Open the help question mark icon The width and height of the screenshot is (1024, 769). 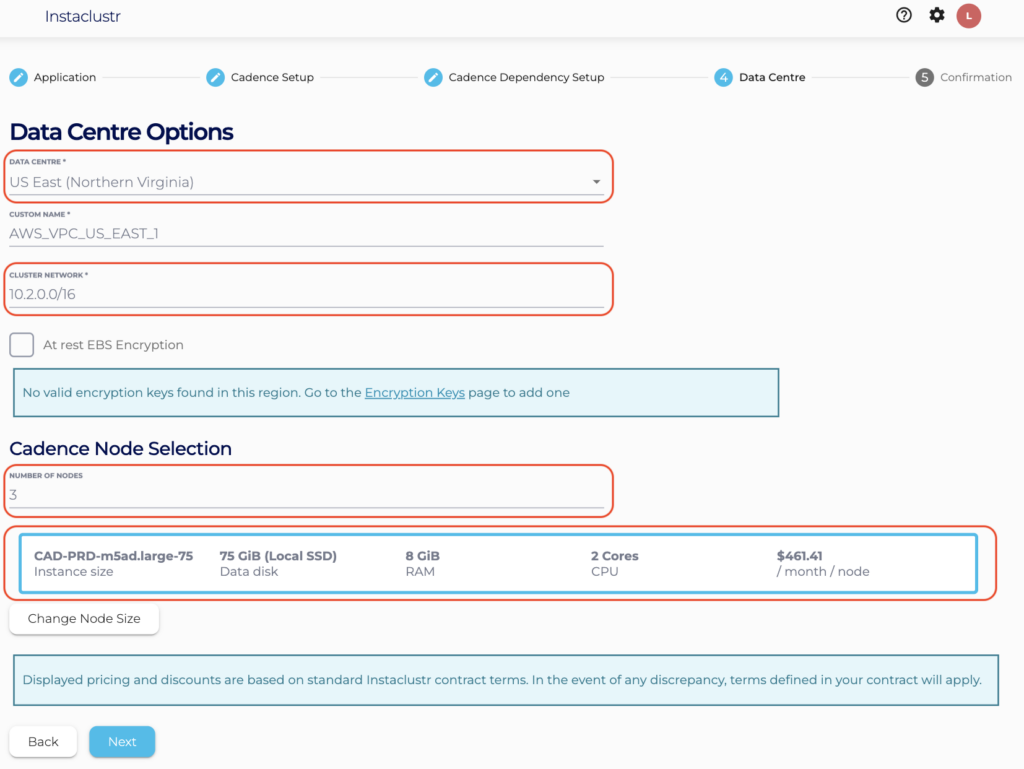click(903, 15)
